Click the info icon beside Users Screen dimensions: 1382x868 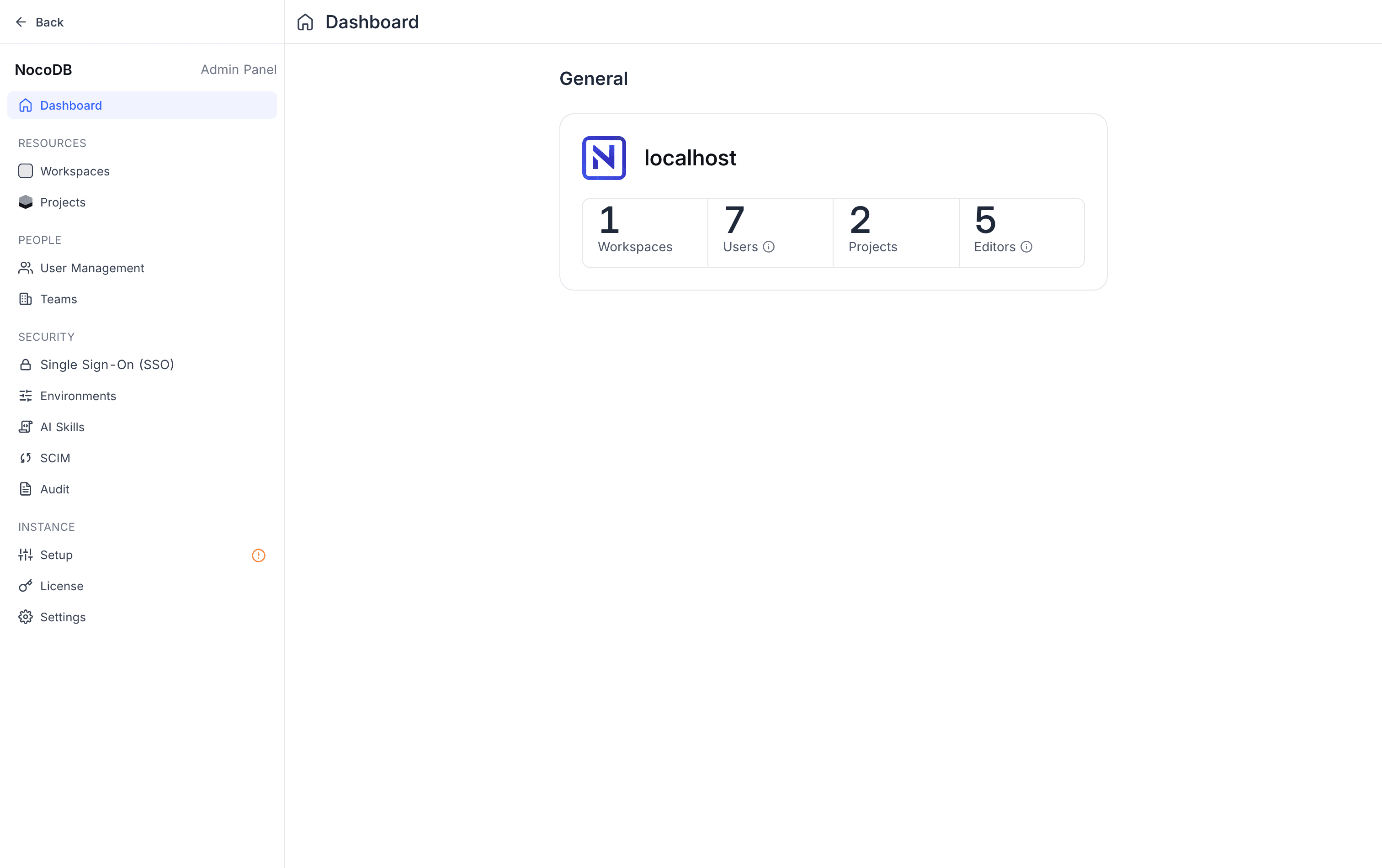(x=769, y=247)
